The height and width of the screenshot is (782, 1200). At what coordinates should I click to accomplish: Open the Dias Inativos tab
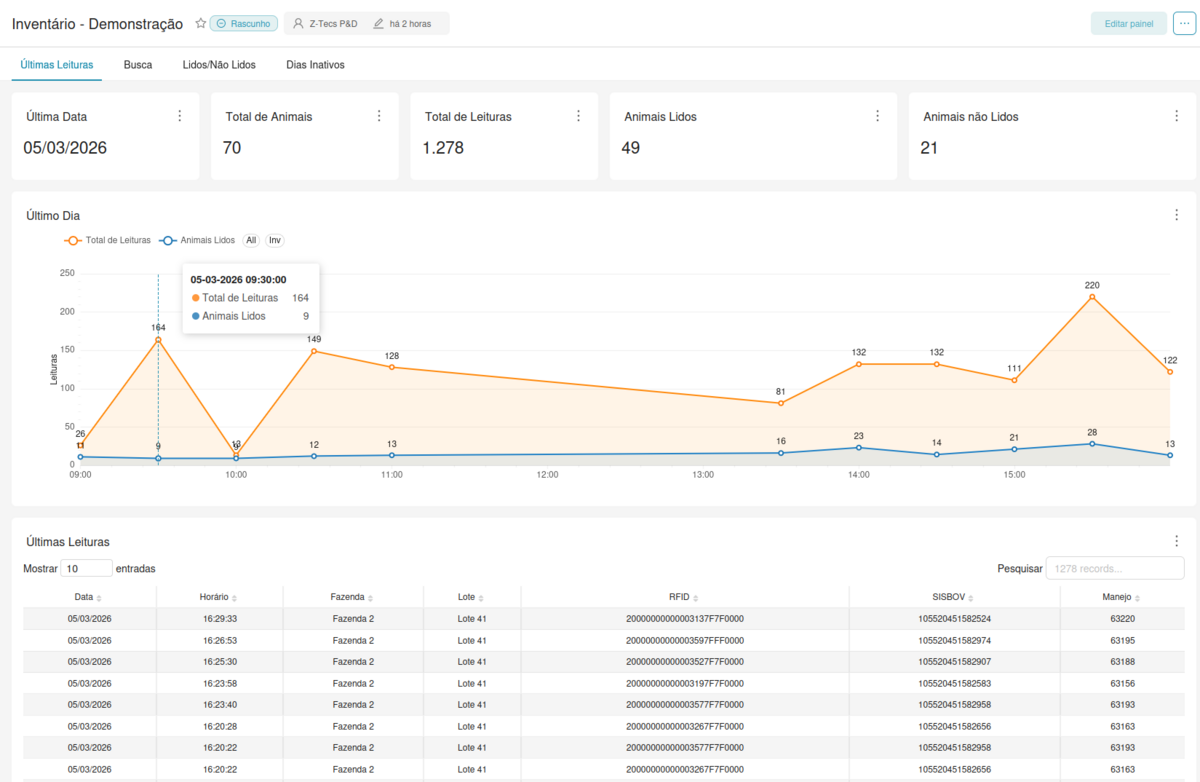[x=316, y=63]
